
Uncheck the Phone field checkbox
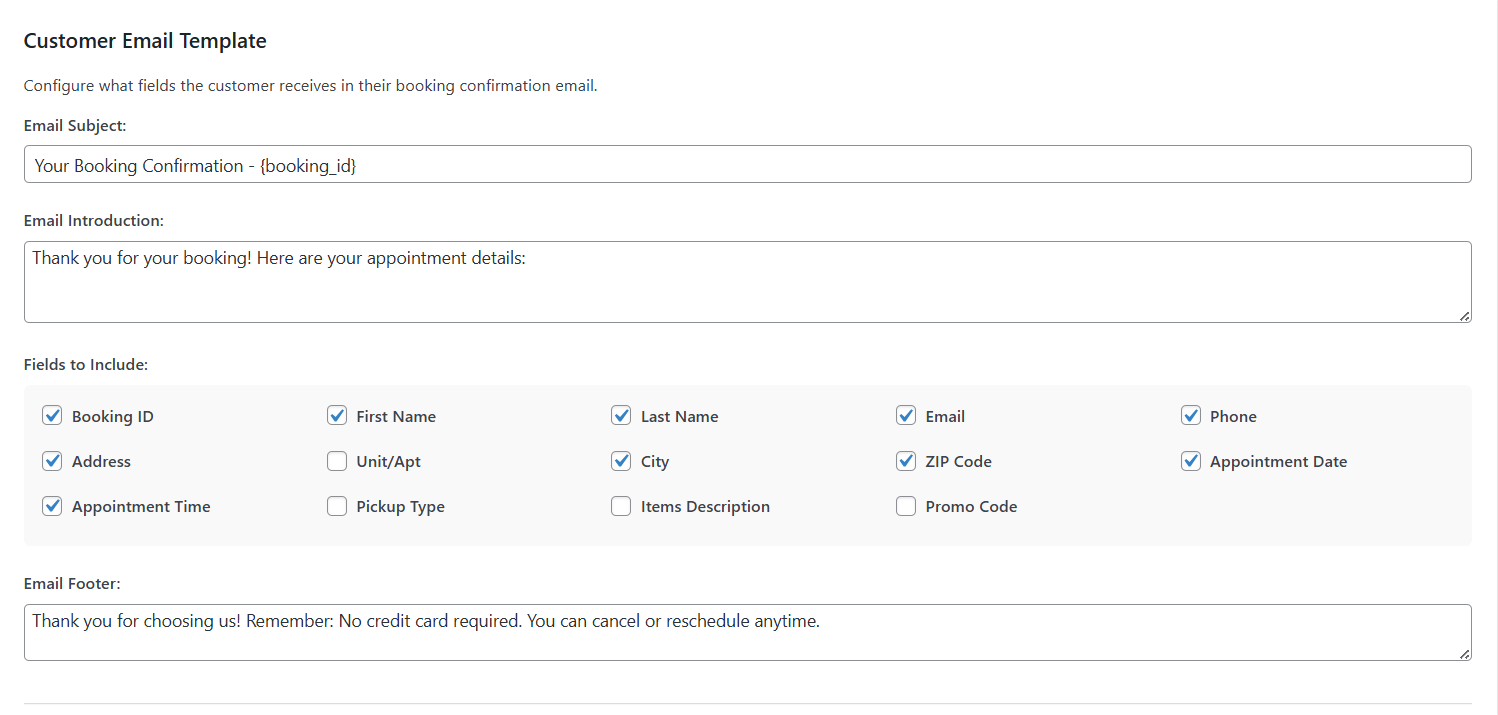click(x=1191, y=415)
